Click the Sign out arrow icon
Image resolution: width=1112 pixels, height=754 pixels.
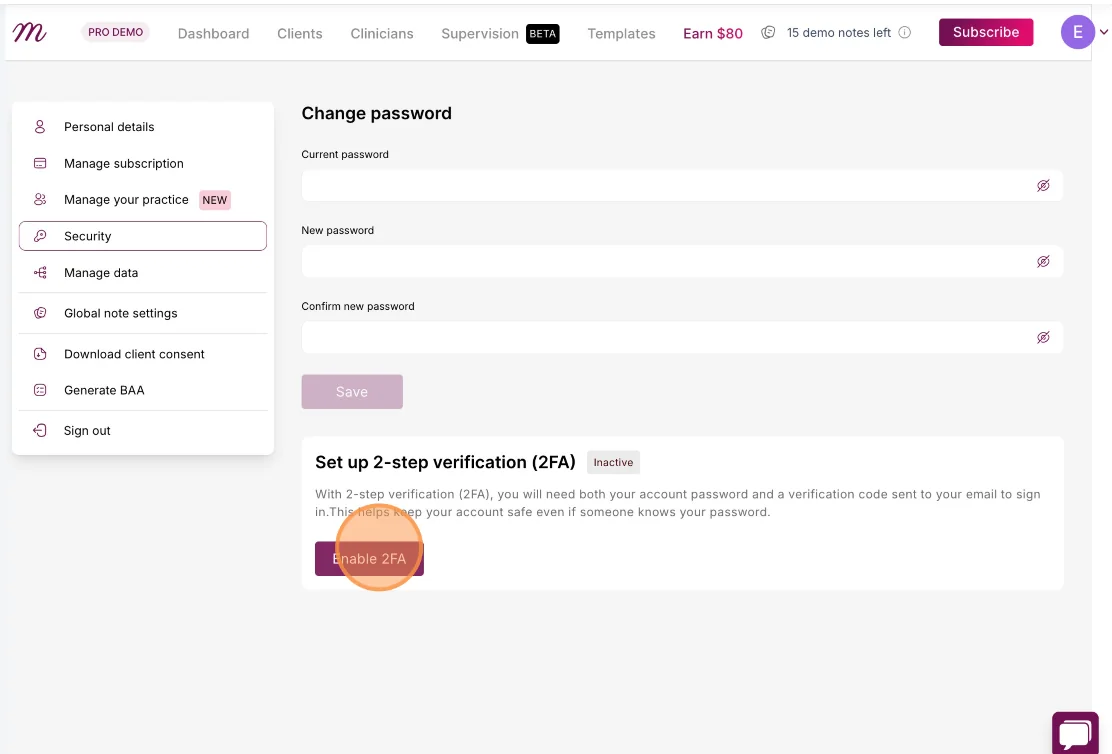click(40, 431)
